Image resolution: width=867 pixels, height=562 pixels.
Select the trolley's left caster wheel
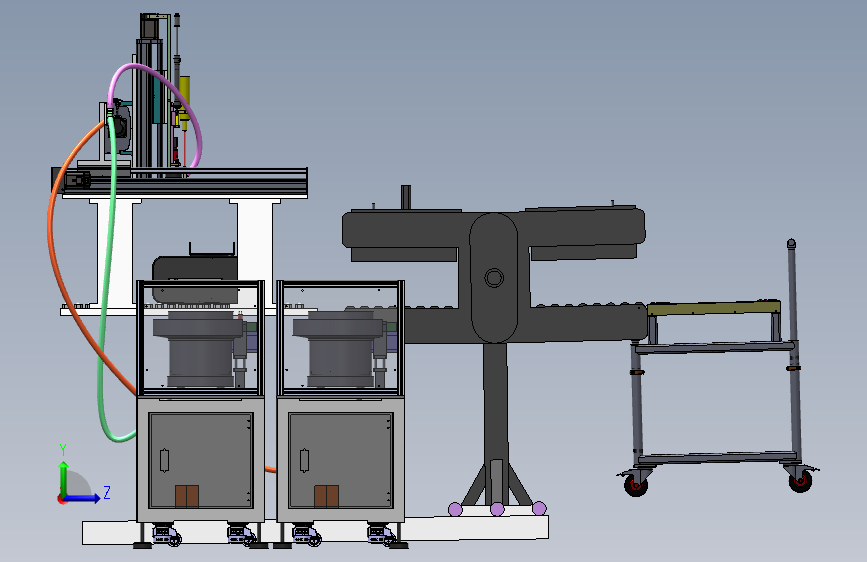pos(635,485)
